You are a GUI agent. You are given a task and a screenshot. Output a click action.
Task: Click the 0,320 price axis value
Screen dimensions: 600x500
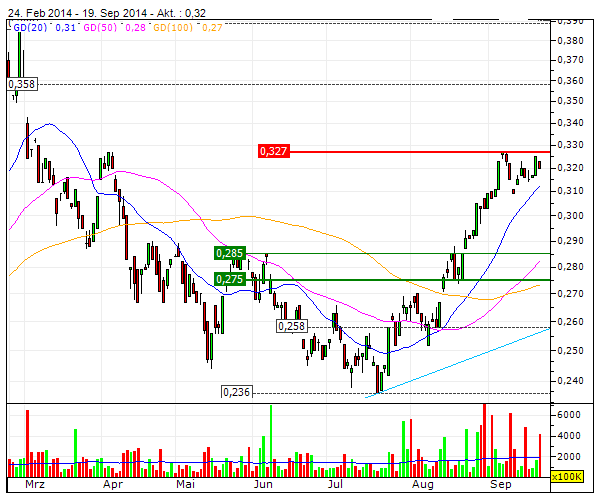[571, 168]
